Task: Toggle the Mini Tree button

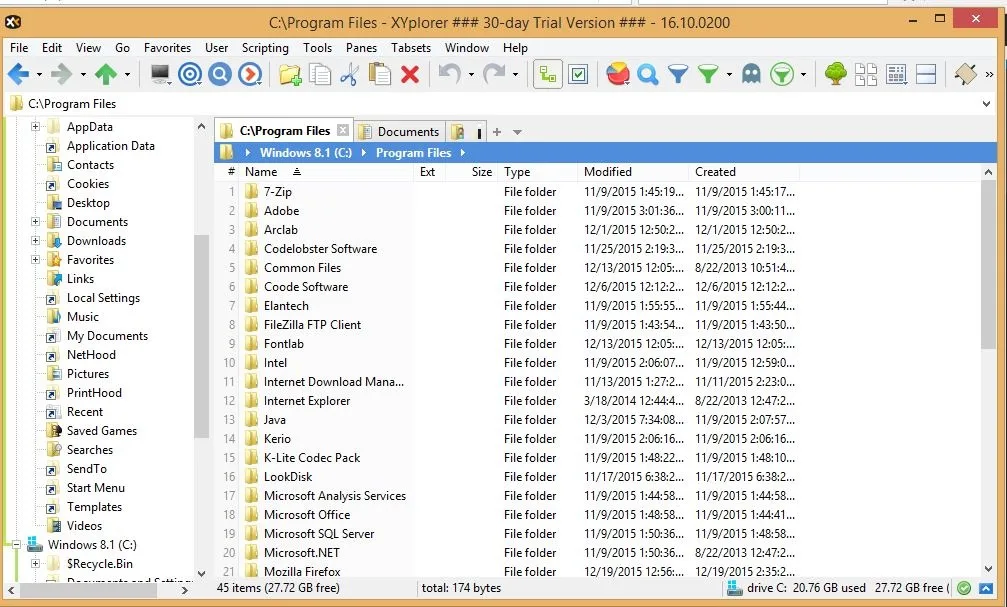Action: pos(548,75)
